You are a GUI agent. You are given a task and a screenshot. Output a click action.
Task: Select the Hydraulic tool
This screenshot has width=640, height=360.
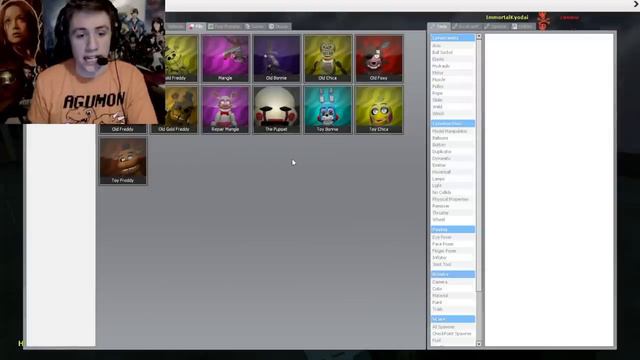453,66
